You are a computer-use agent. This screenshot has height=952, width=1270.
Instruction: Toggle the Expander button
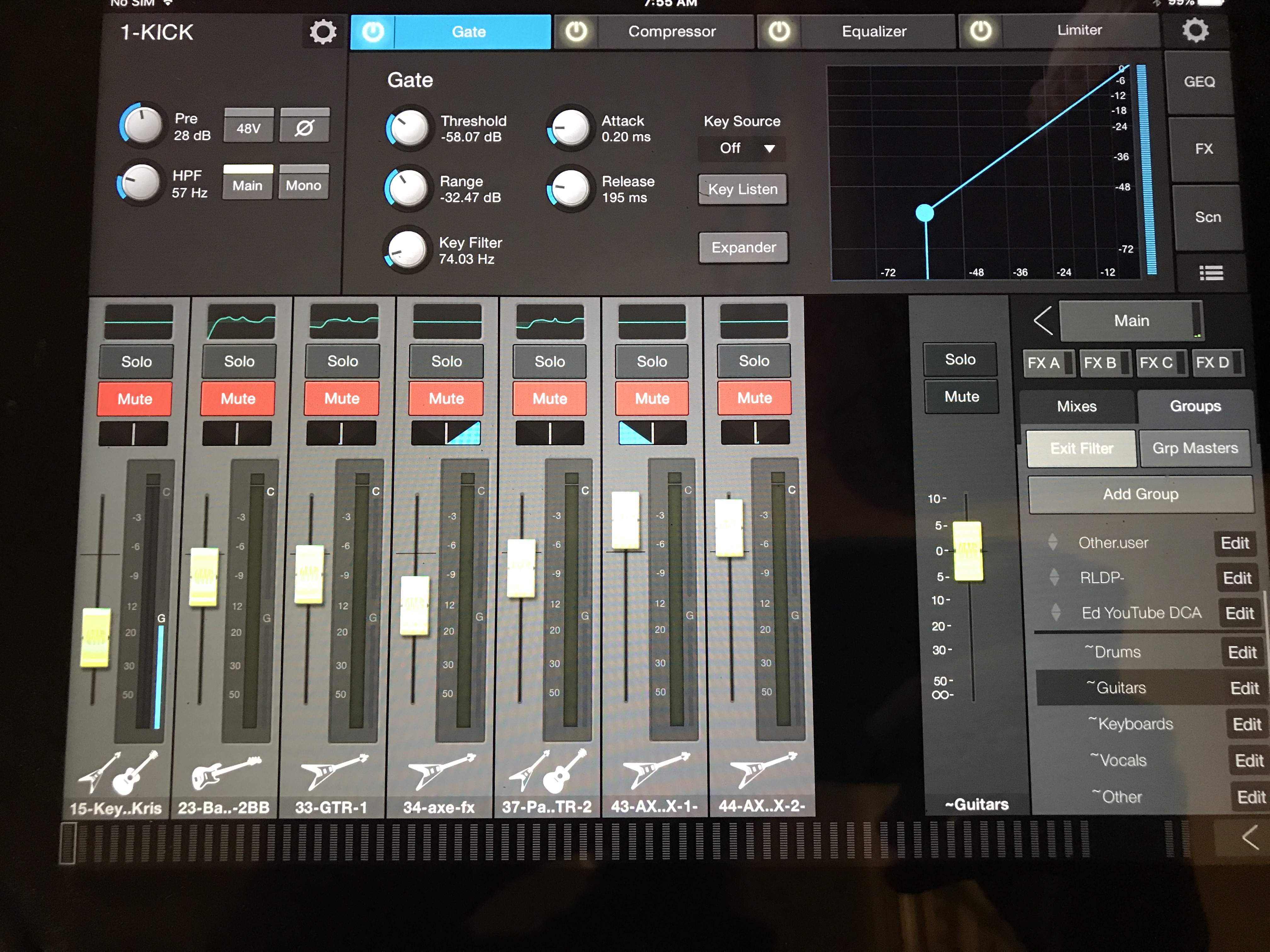744,247
